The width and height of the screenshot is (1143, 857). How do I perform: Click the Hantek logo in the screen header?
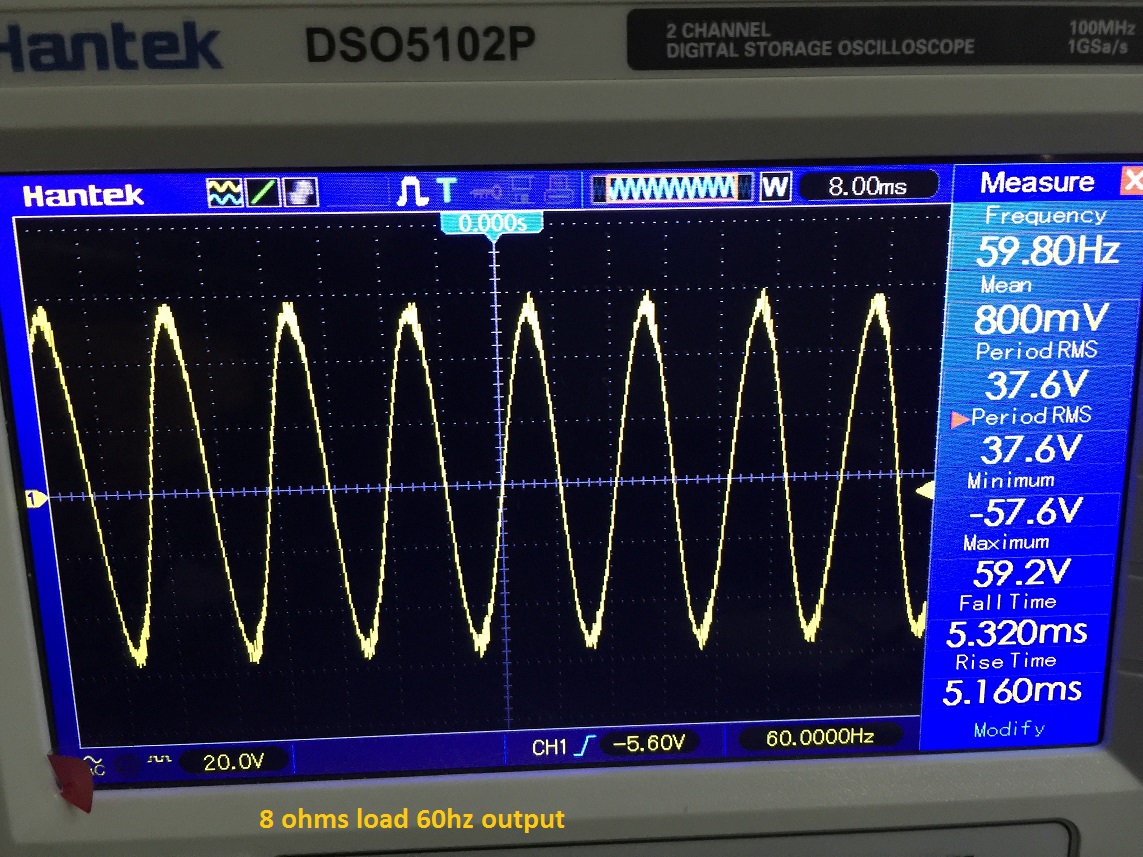point(83,195)
